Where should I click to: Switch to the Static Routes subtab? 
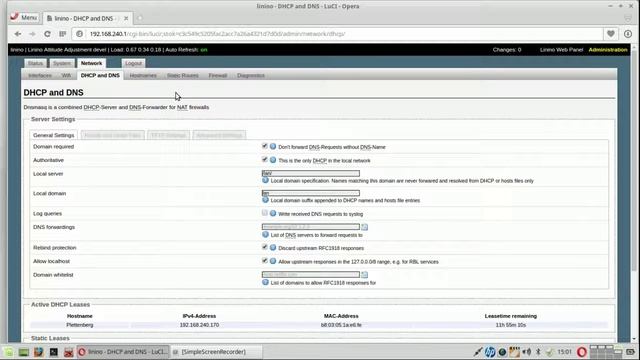(x=182, y=76)
